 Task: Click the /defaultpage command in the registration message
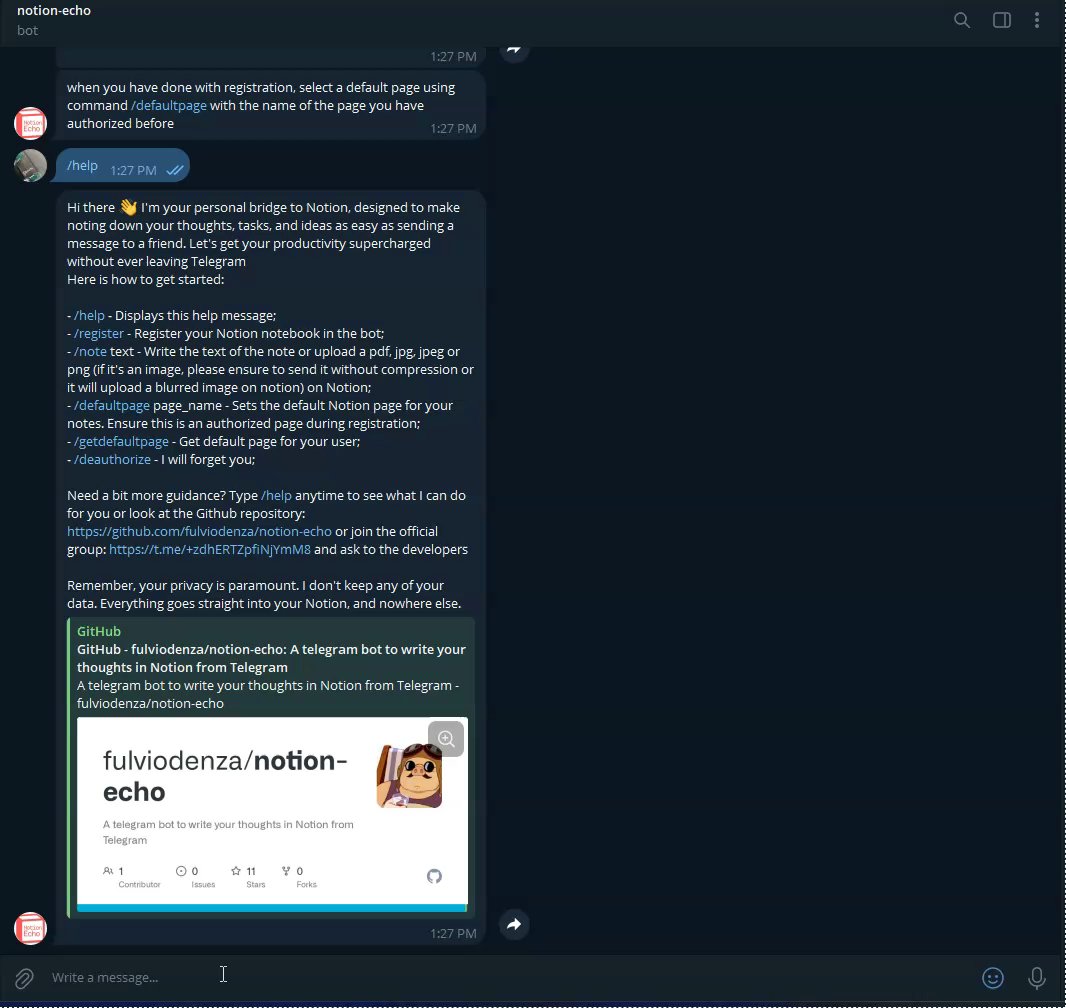pyautogui.click(x=169, y=105)
